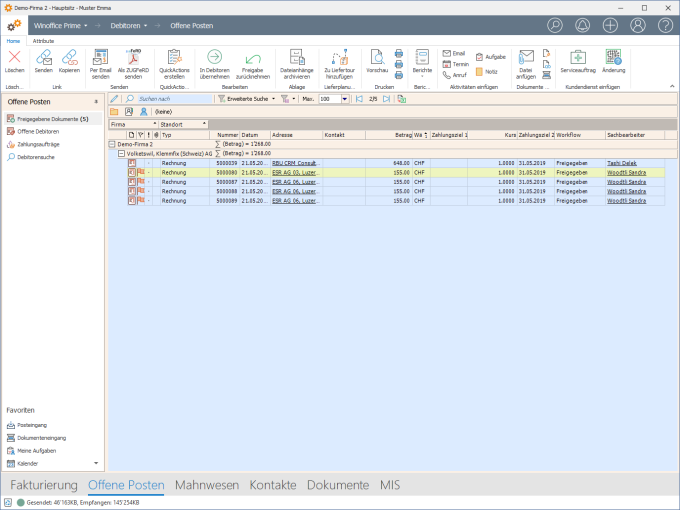
Task: Switch to the Home ribbon tab
Action: [13, 41]
